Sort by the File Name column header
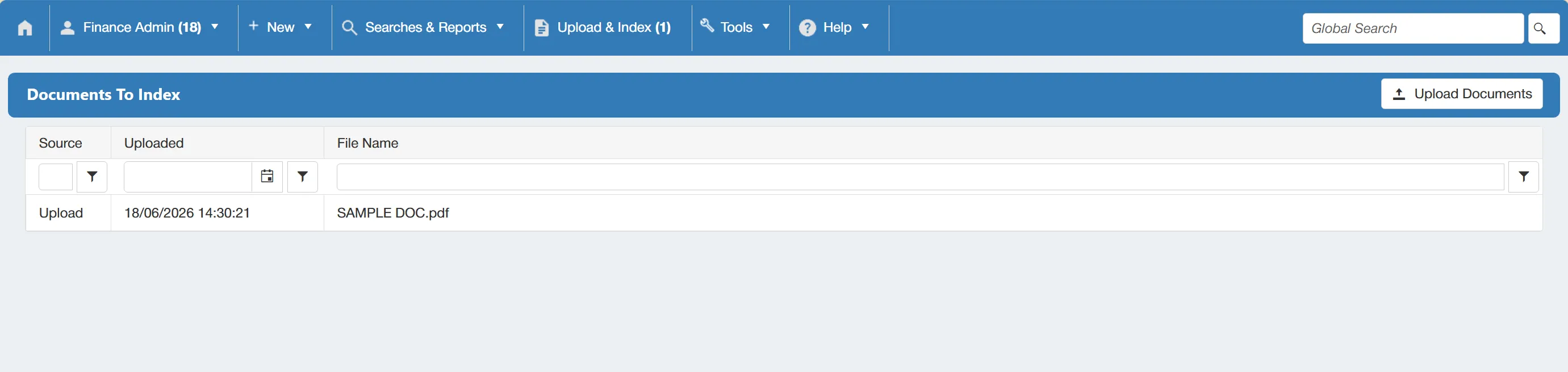This screenshot has width=1568, height=372. 367,143
